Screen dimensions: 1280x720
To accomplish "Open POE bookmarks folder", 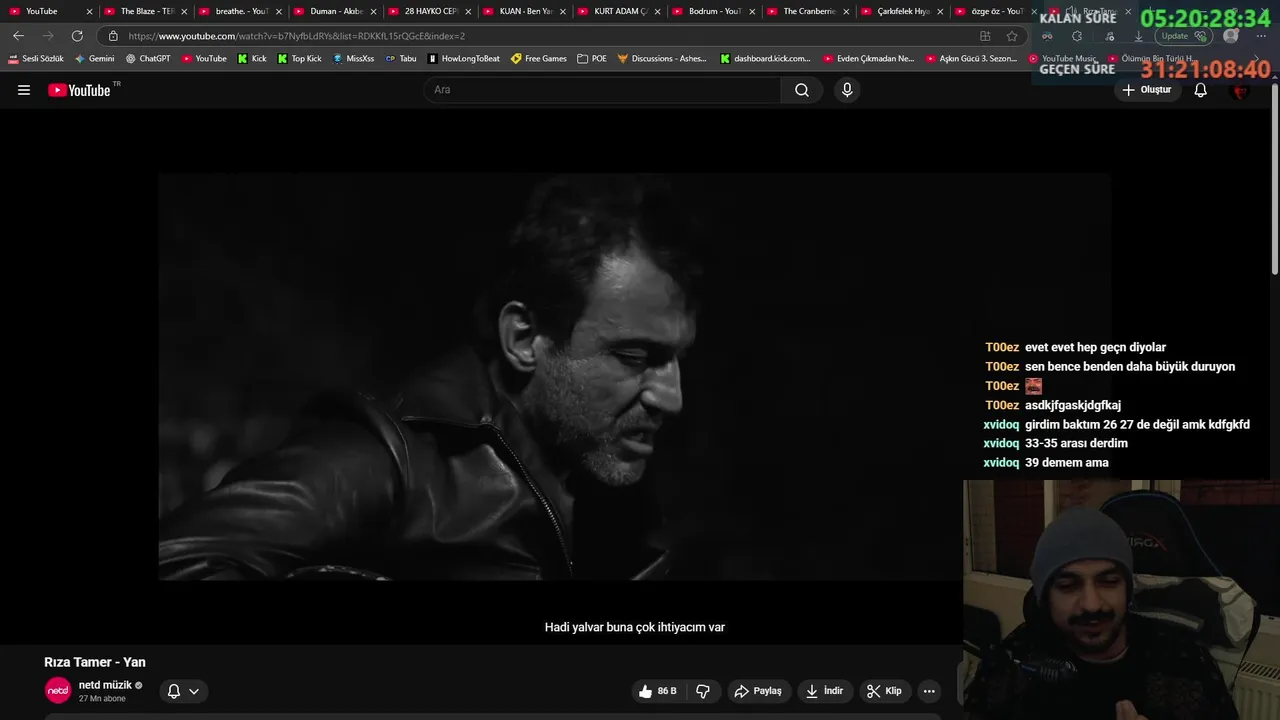I will pyautogui.click(x=592, y=59).
